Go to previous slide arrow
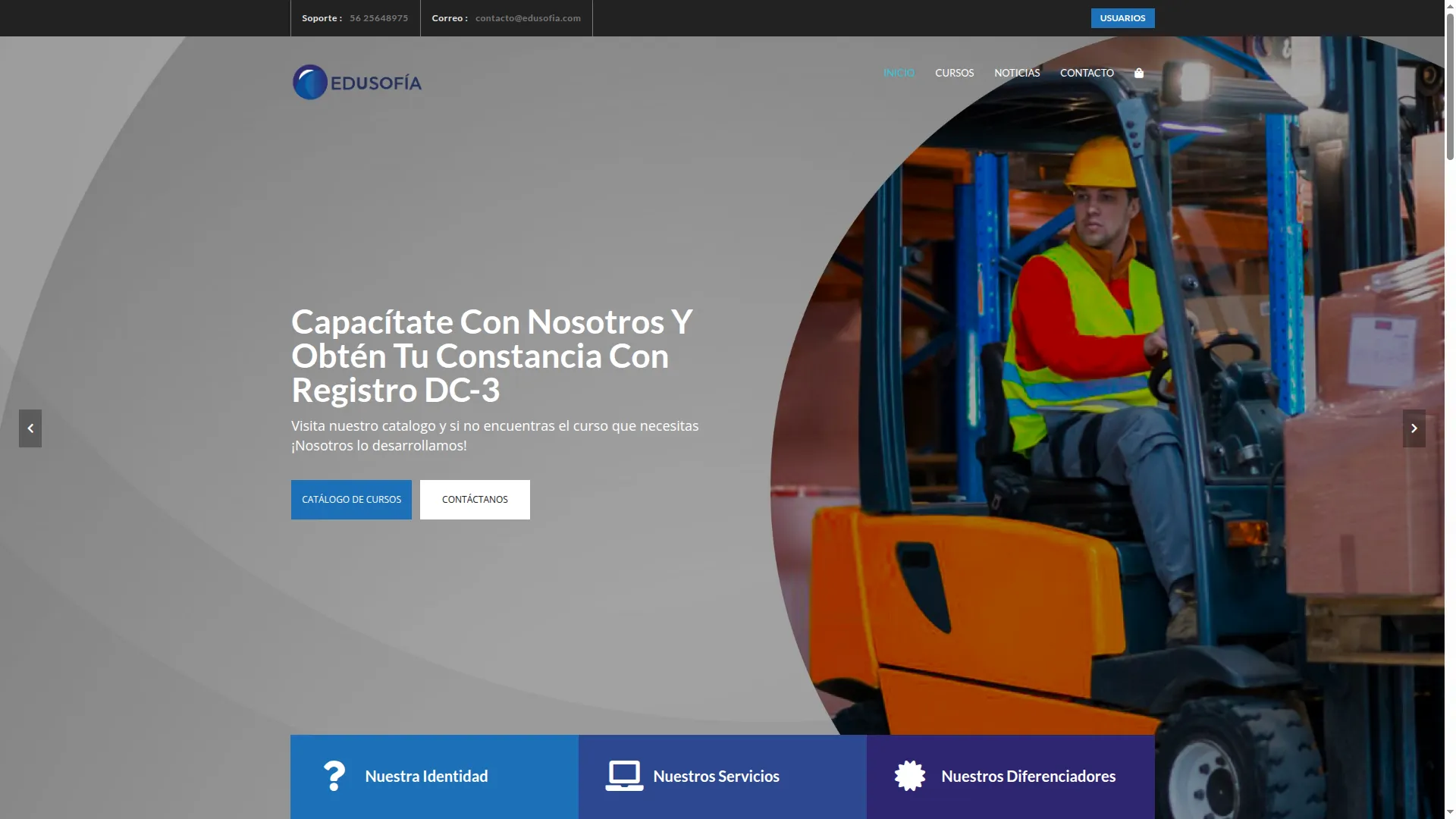1456x819 pixels. pos(30,428)
